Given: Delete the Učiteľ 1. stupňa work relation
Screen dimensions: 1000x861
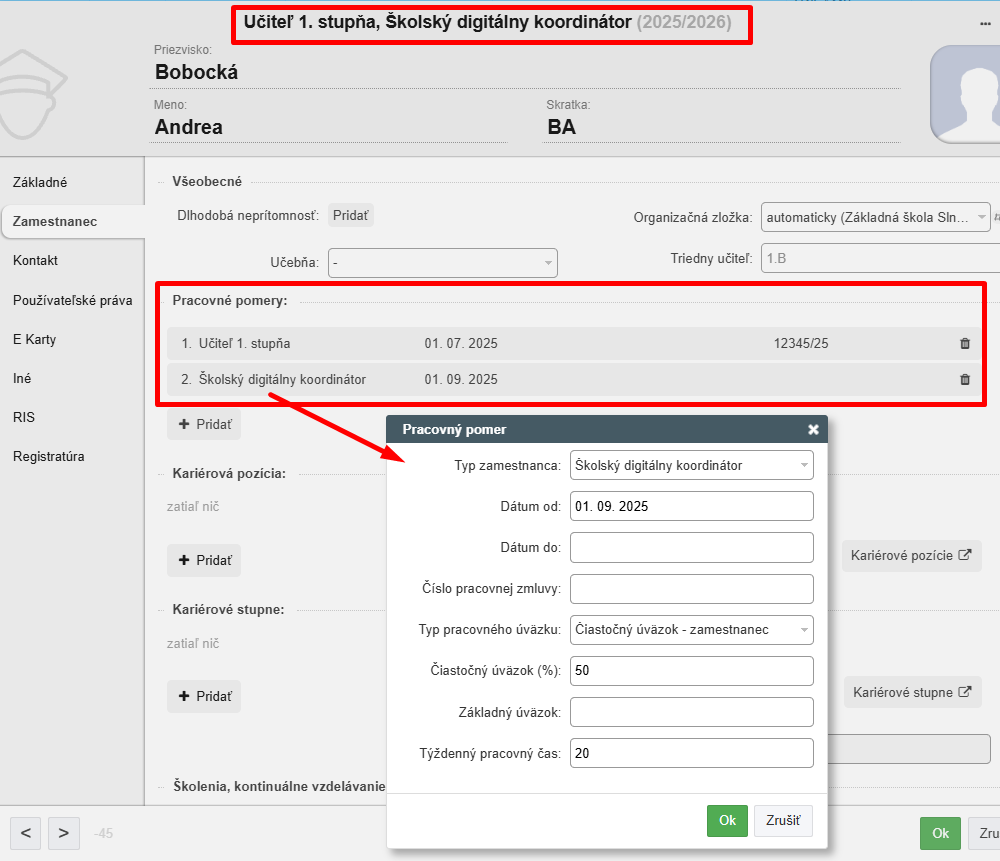Looking at the screenshot, I should (x=964, y=343).
